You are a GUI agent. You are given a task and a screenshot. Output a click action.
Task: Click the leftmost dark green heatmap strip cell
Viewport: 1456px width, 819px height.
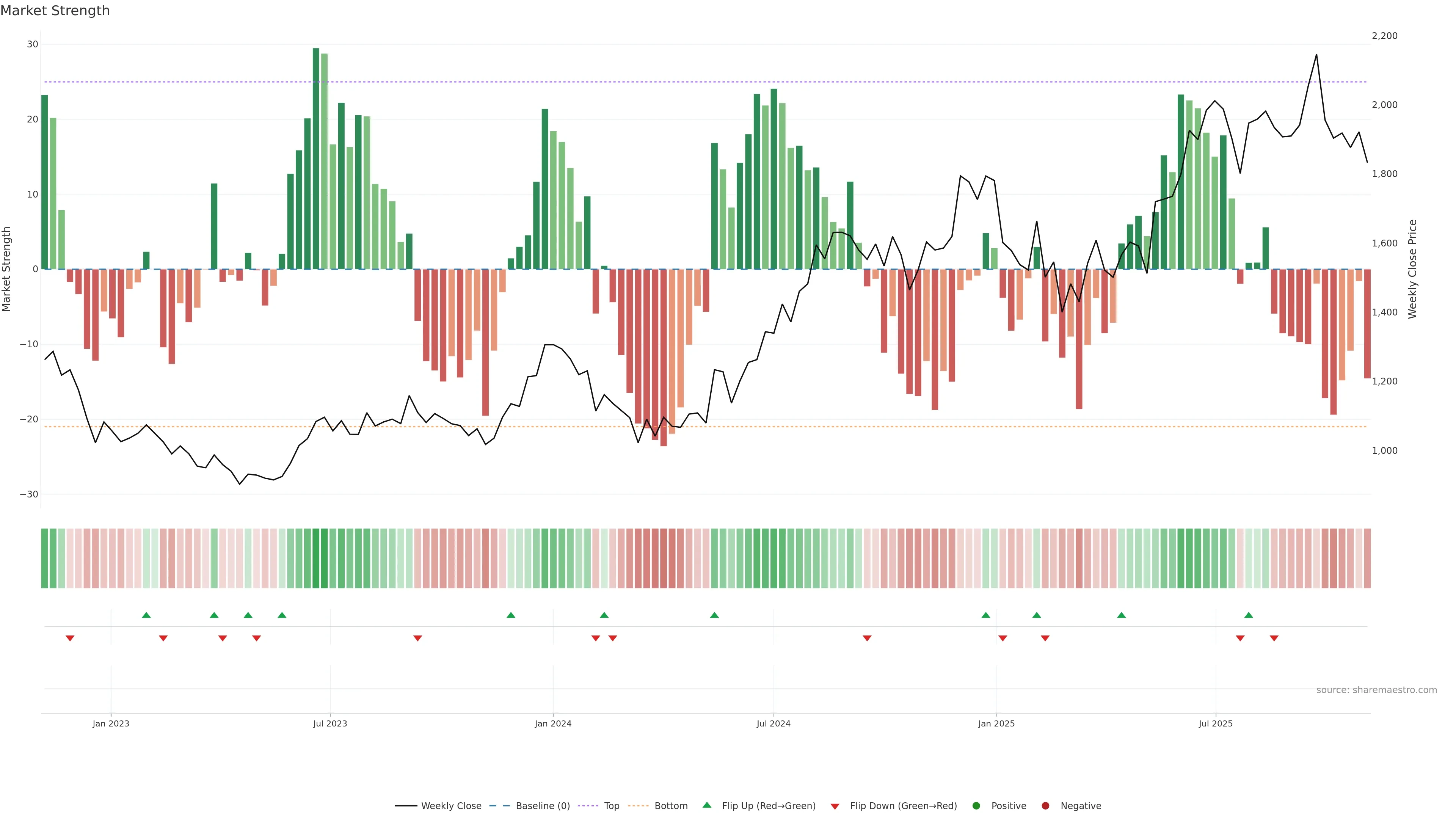coord(44,559)
